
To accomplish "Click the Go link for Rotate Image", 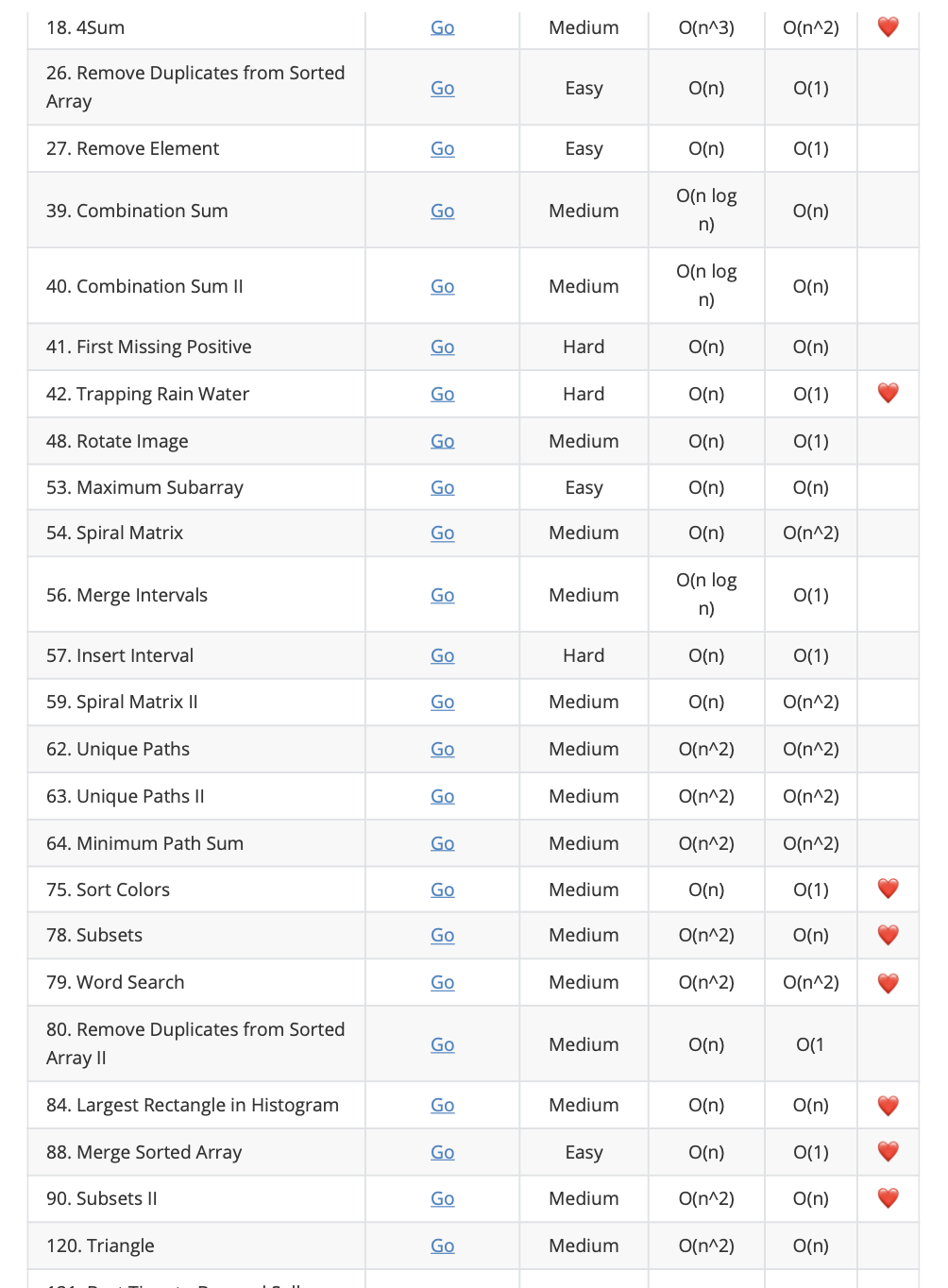I will point(442,442).
